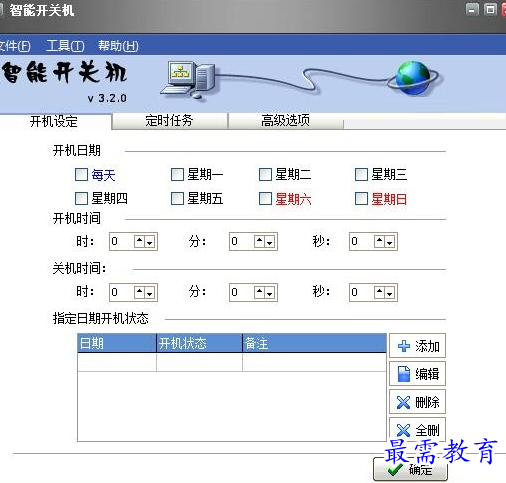Decrease the 关机时间 hour value

pos(150,293)
